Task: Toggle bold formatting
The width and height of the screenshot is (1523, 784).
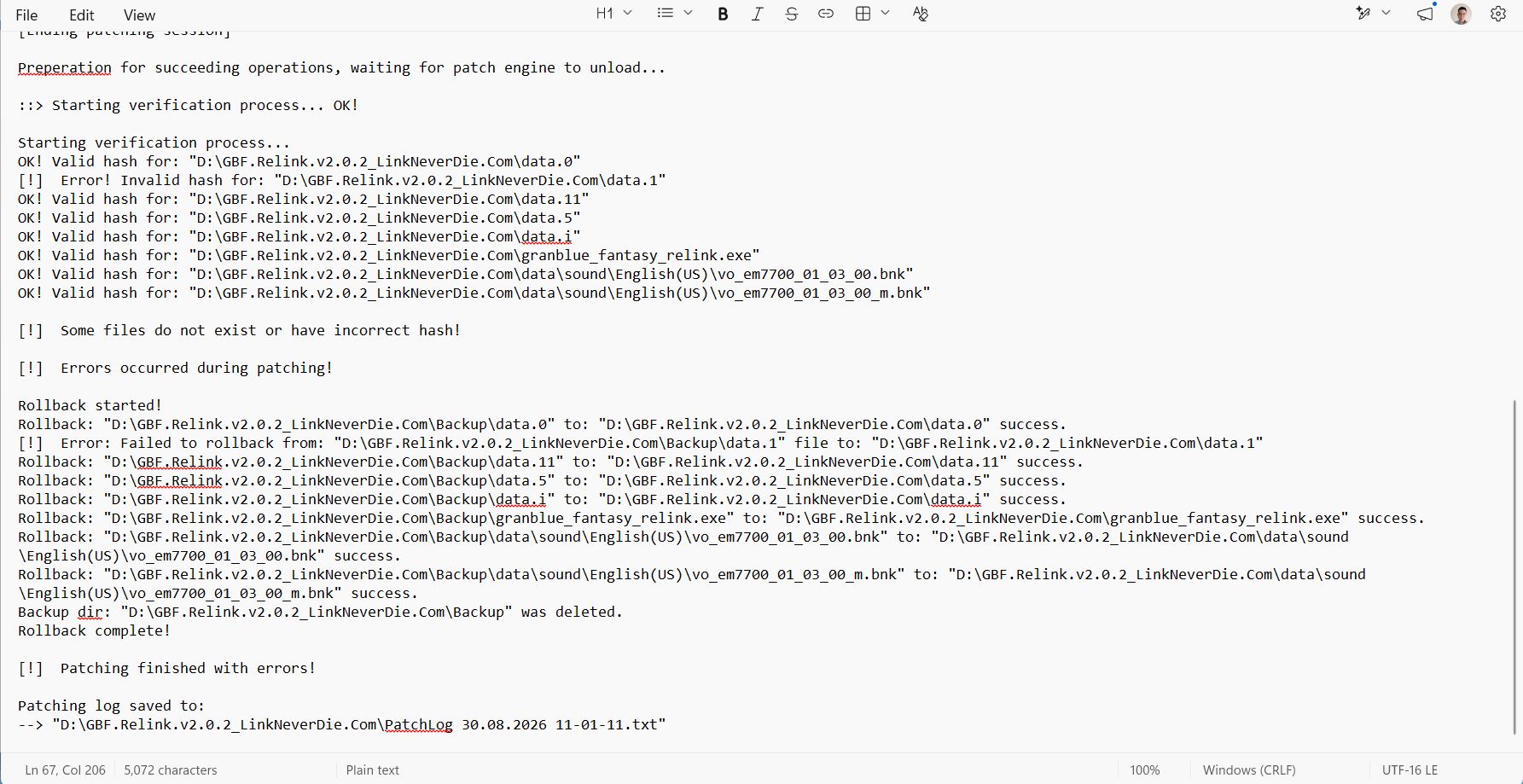Action: pyautogui.click(x=723, y=14)
